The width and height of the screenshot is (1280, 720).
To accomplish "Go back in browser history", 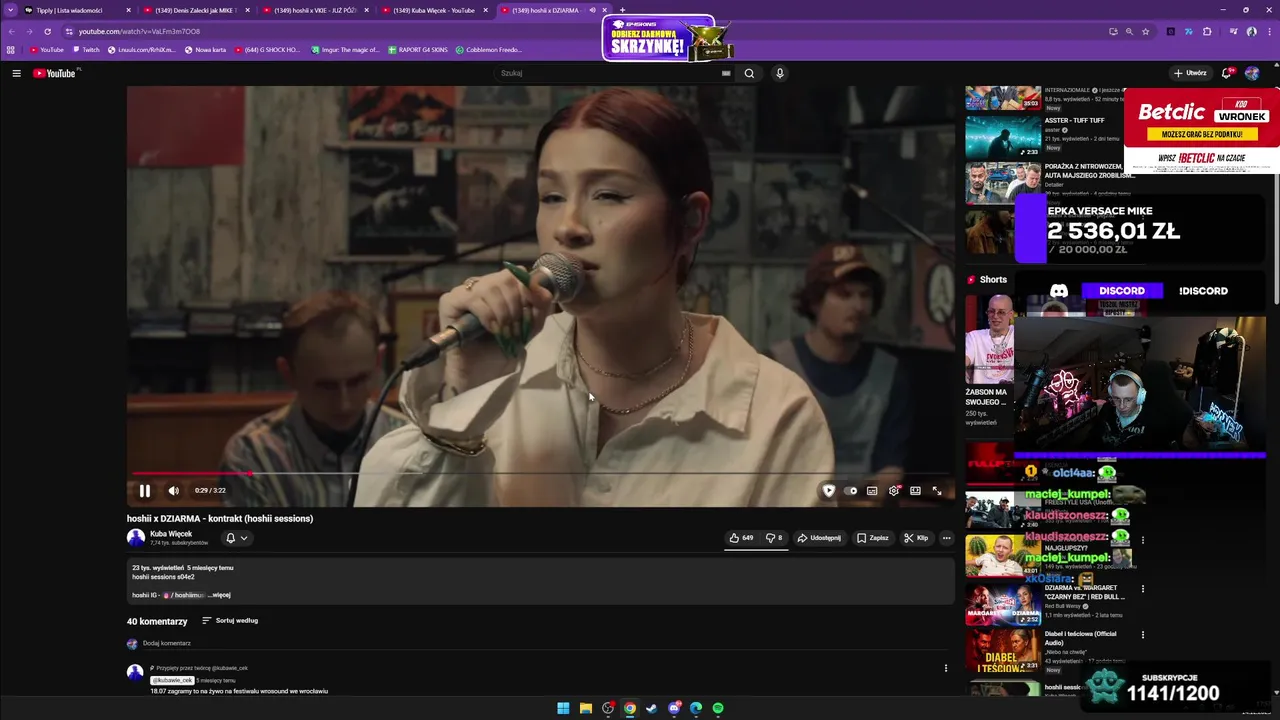I will pos(11,31).
